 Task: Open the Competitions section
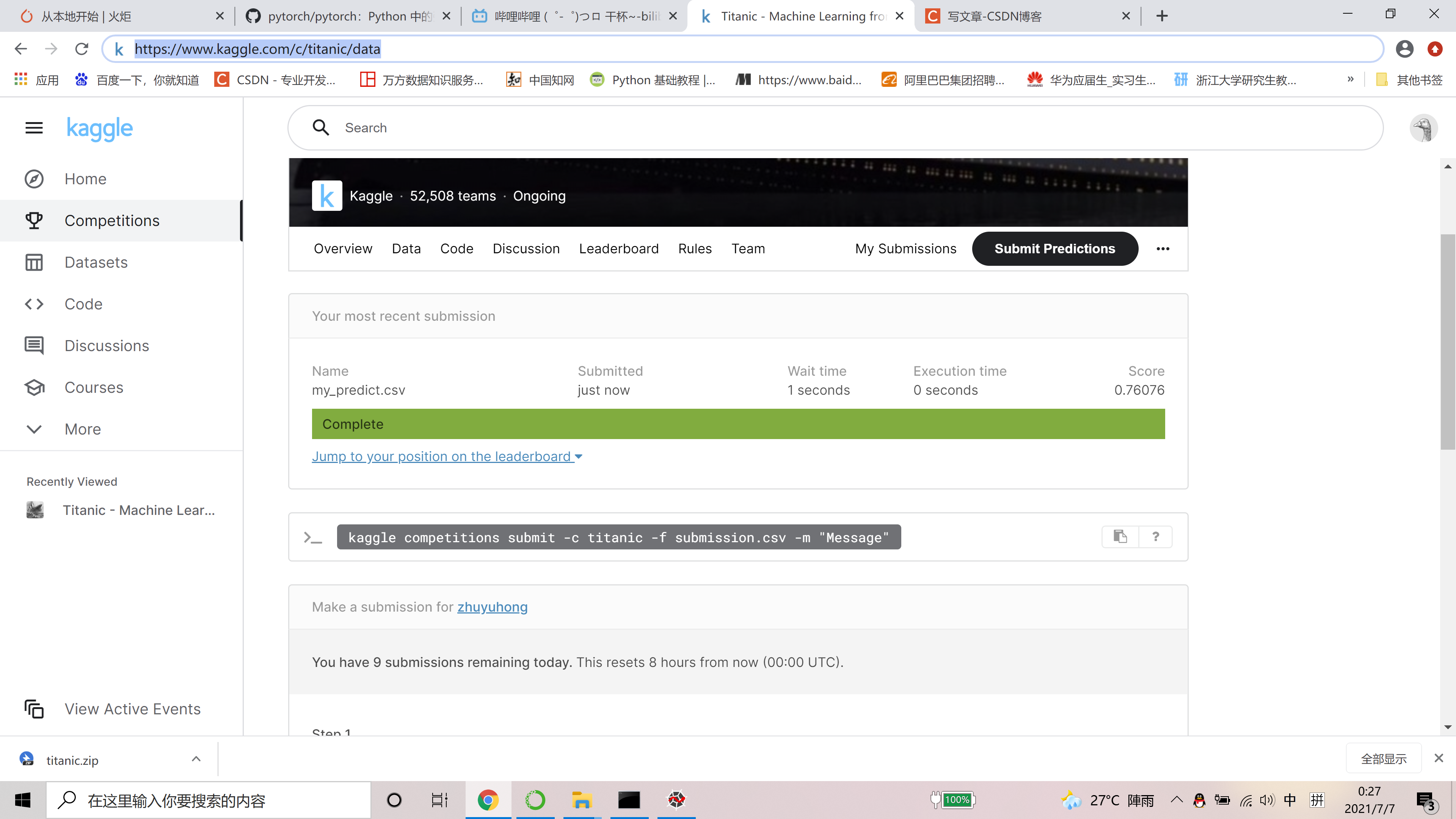(x=111, y=220)
